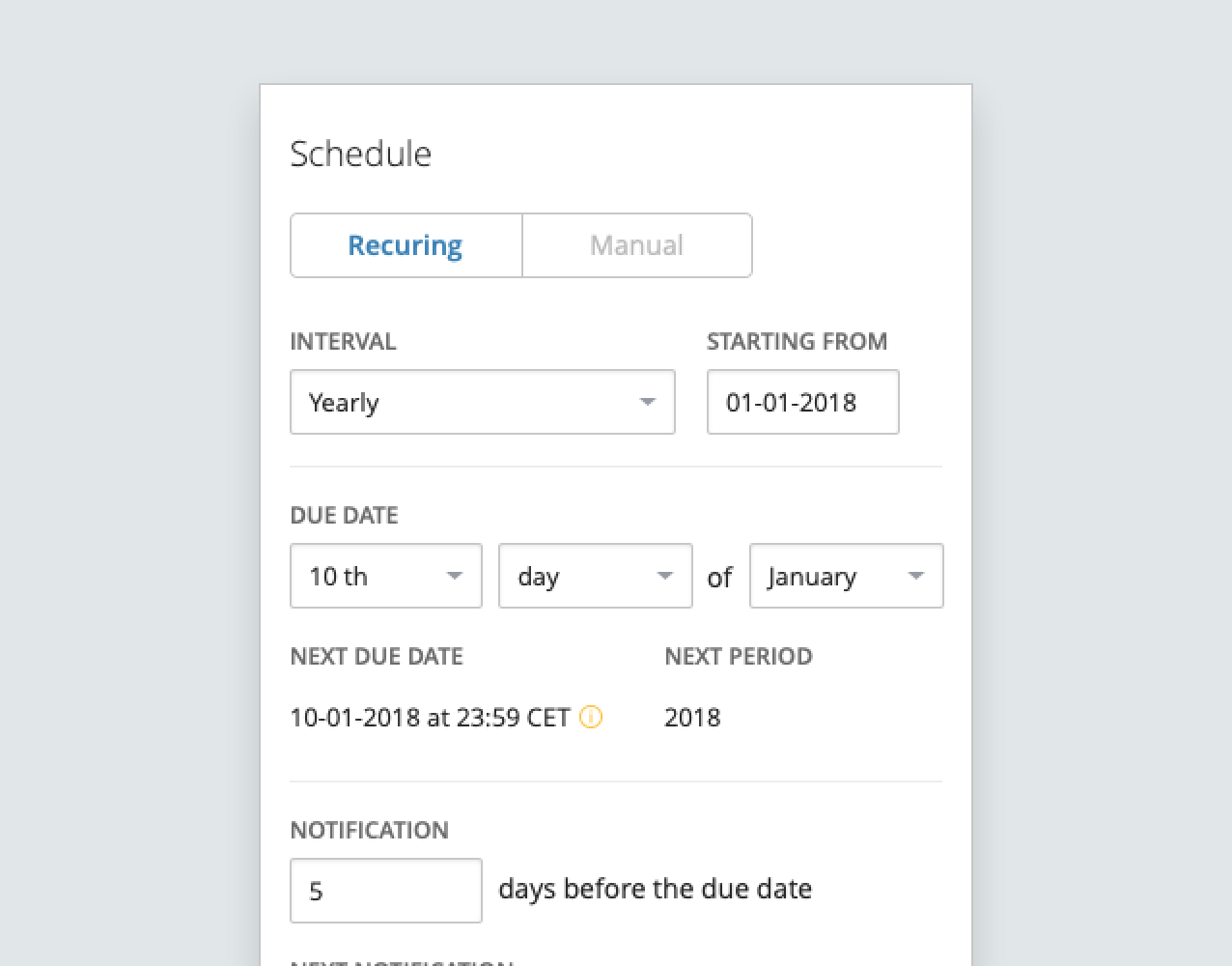The height and width of the screenshot is (966, 1232).
Task: Click the caret icon of the day selector
Action: [x=664, y=576]
